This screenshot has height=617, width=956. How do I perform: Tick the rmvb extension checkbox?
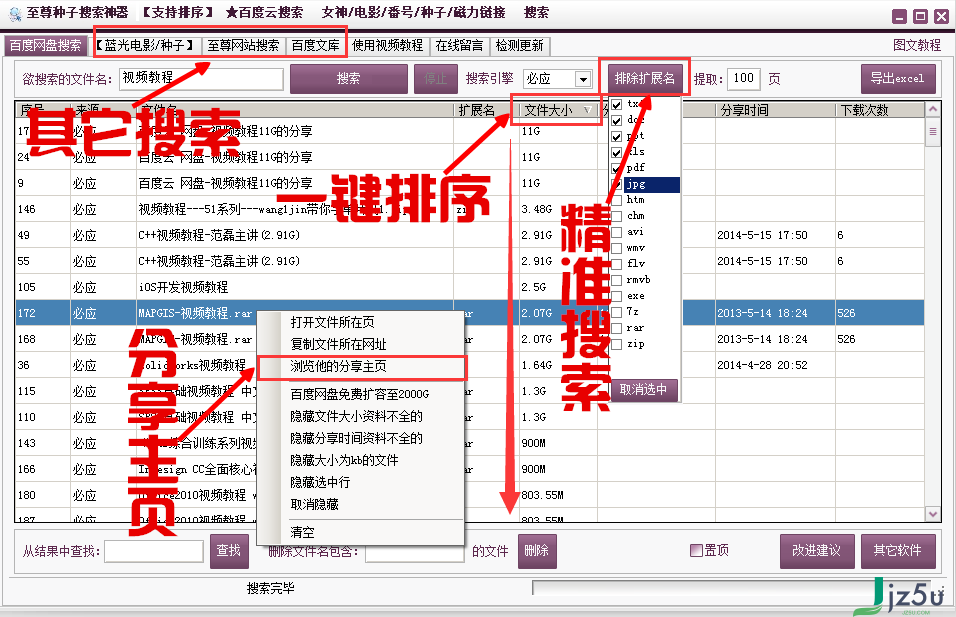(616, 280)
